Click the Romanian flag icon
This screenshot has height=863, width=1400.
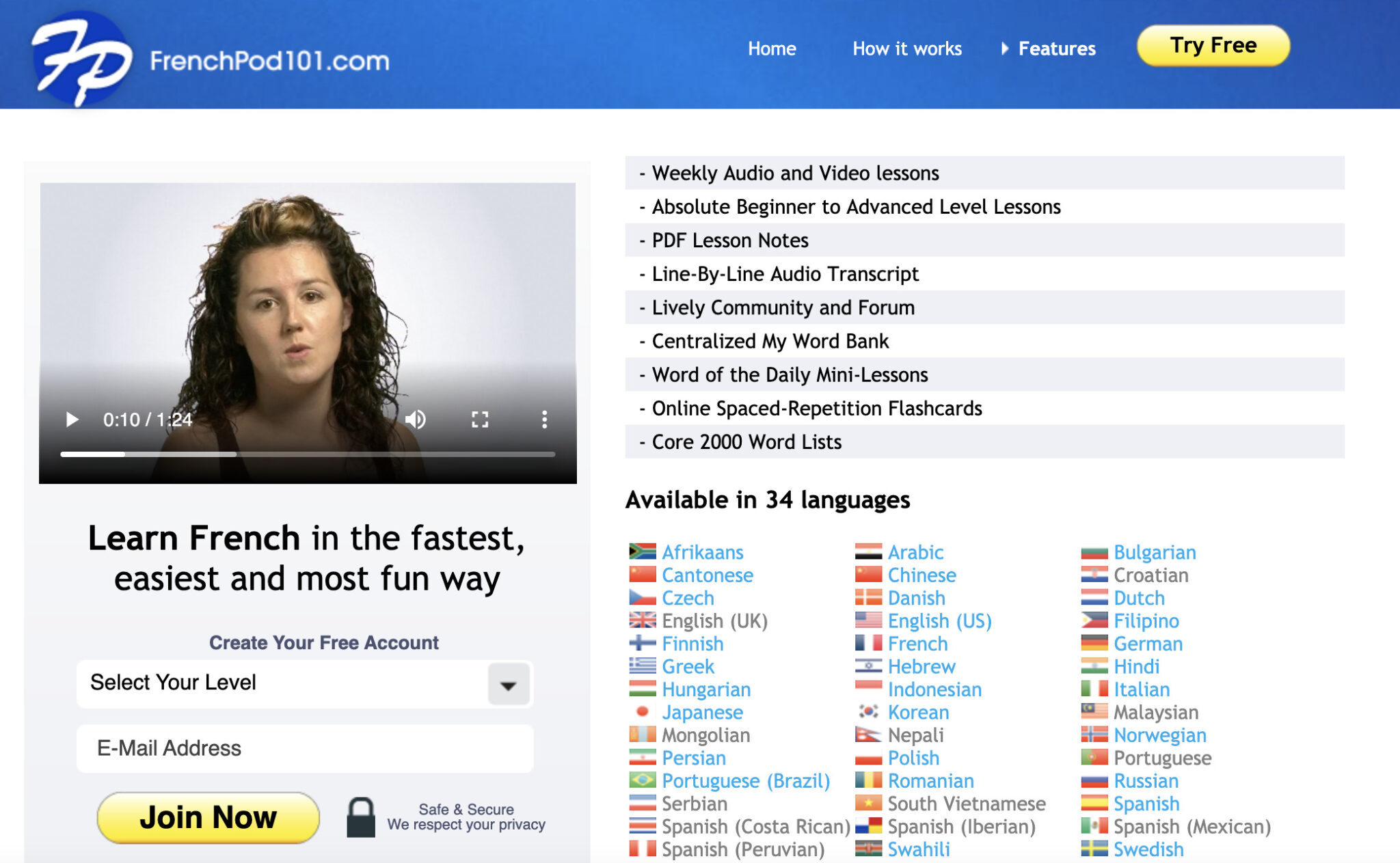coord(868,780)
